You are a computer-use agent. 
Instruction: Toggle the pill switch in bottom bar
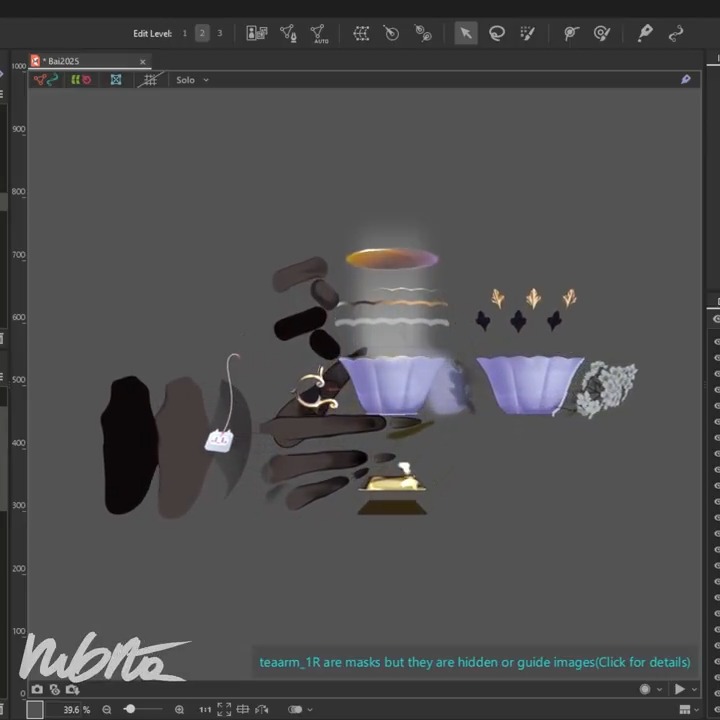click(x=295, y=709)
